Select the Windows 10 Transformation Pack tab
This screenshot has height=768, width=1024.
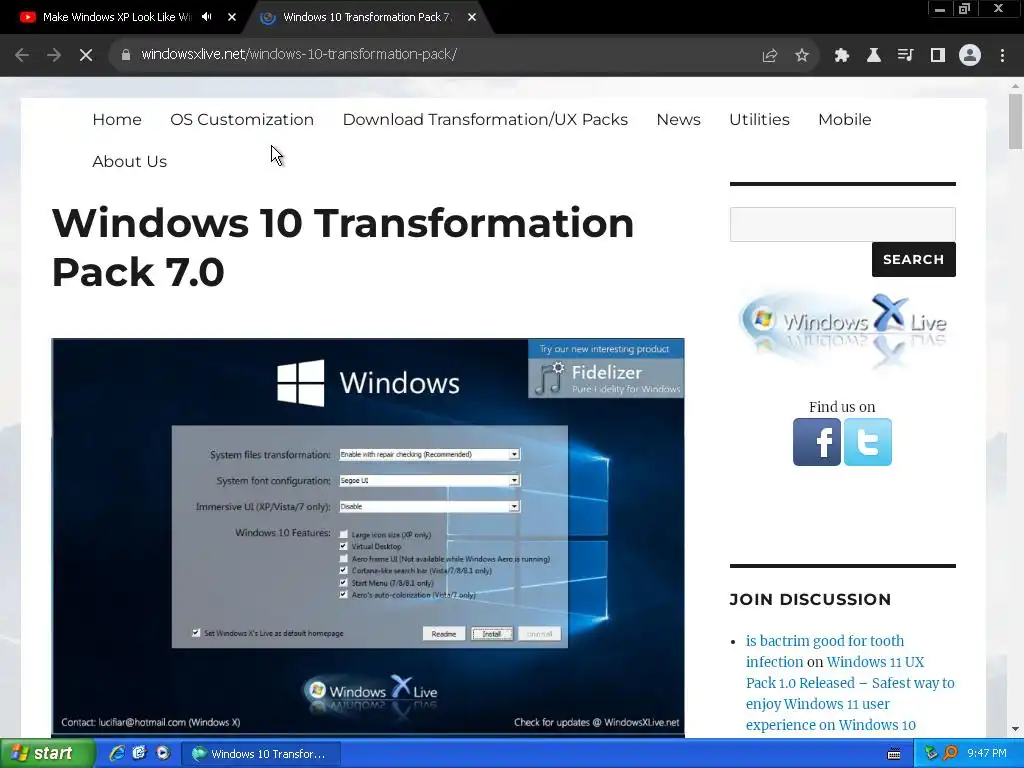[x=367, y=17]
